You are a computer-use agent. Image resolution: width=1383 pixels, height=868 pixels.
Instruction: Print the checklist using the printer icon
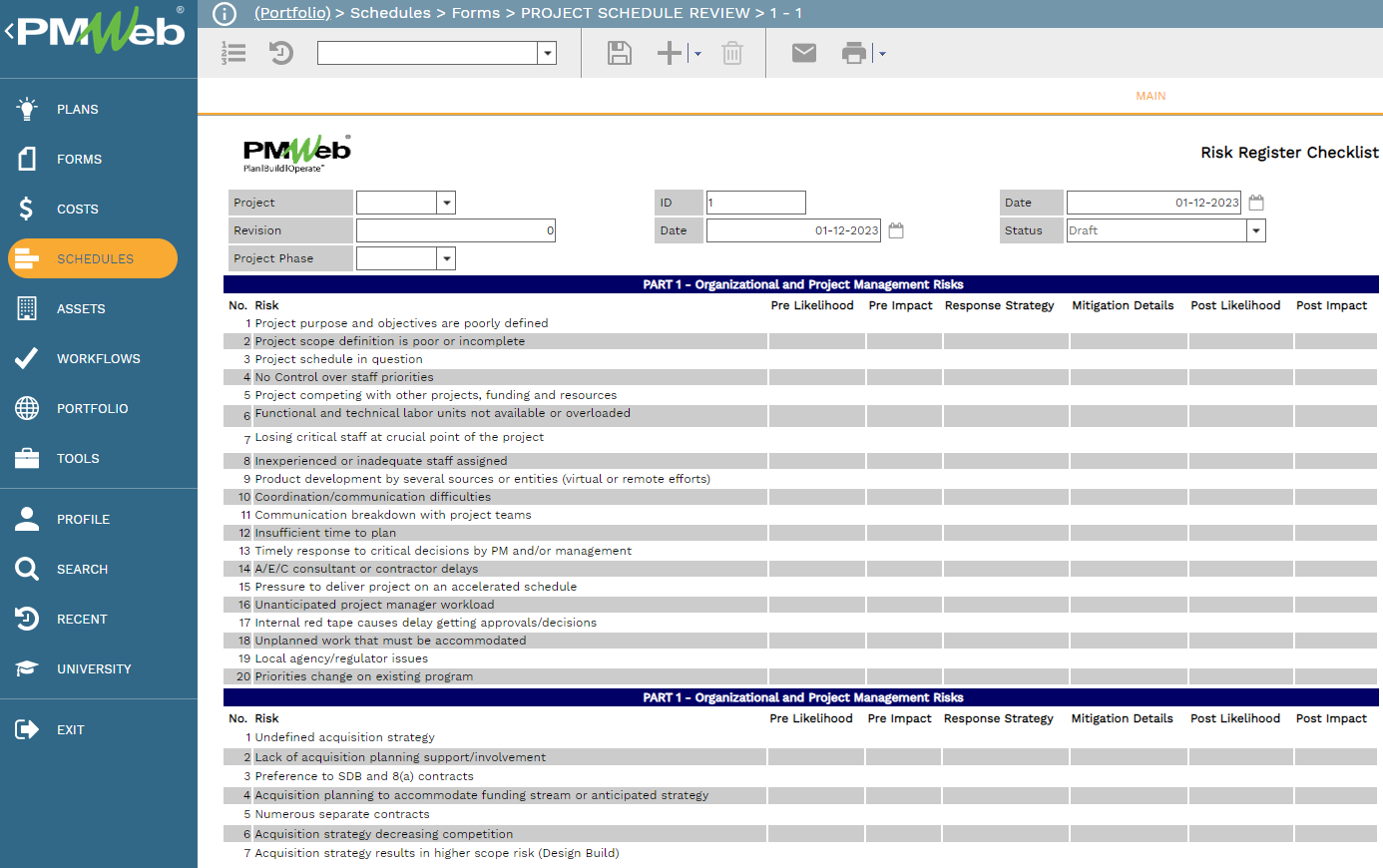click(x=855, y=52)
